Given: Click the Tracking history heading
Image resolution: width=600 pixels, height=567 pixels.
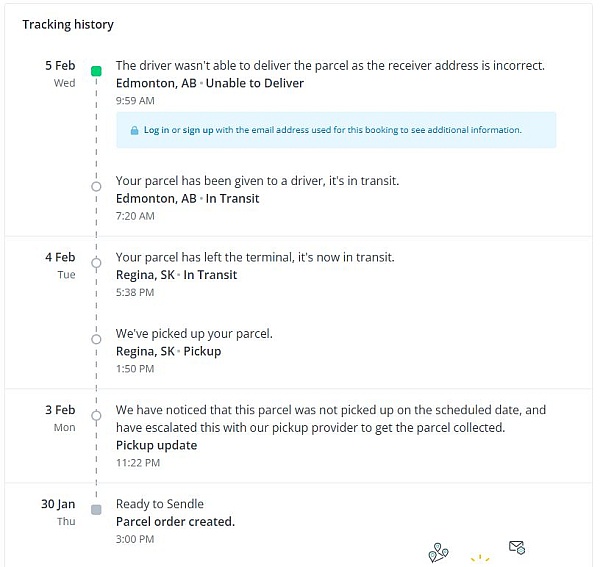Looking at the screenshot, I should point(68,25).
